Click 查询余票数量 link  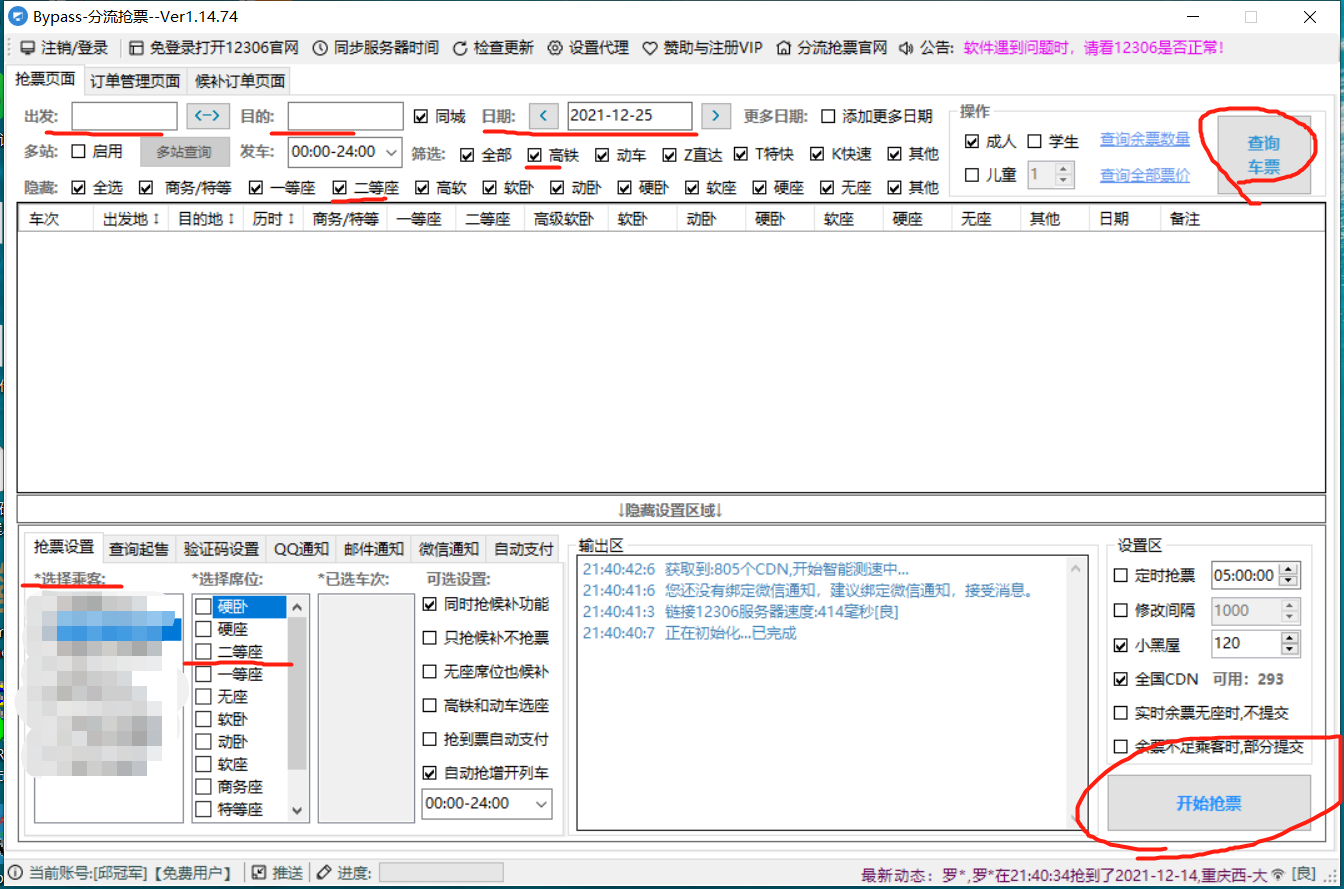pyautogui.click(x=1145, y=140)
